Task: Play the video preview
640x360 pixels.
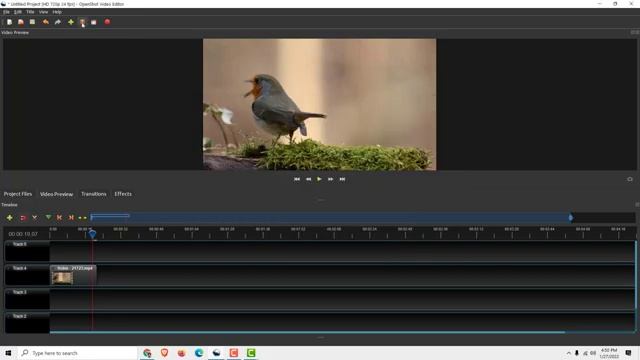Action: tap(319, 179)
